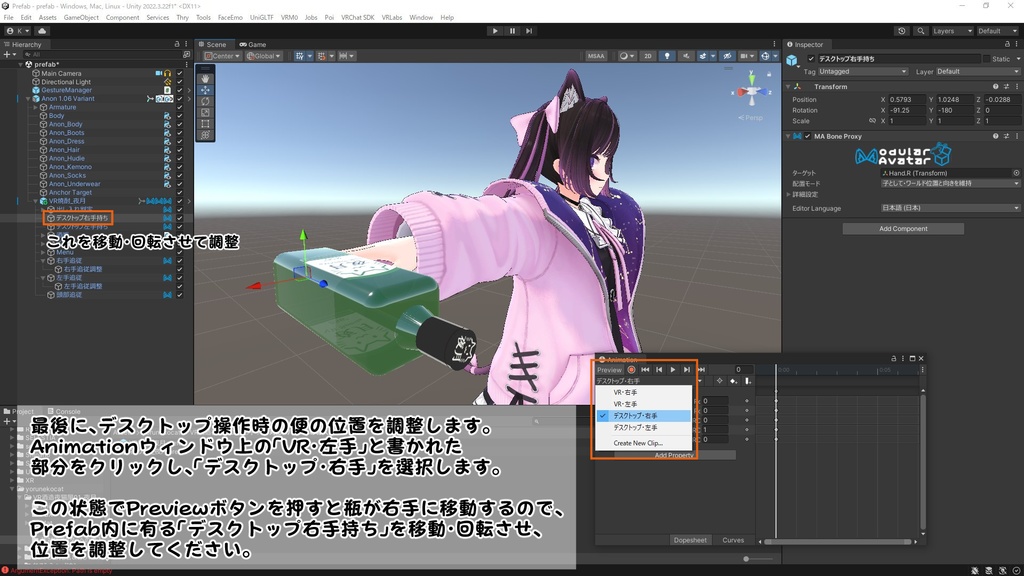1024x576 pixels.
Task: Toggle 2D view mode
Action: 648,56
